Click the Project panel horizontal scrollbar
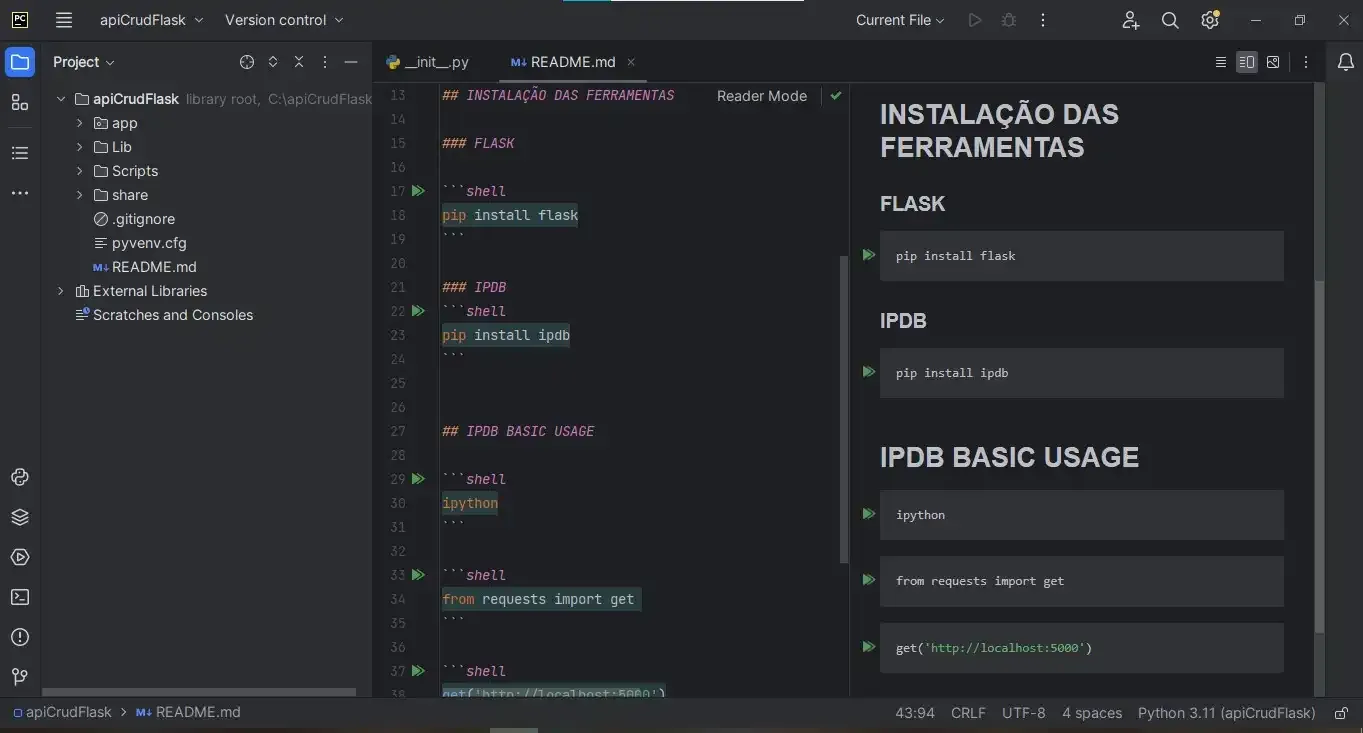The image size is (1363, 733). pyautogui.click(x=198, y=692)
